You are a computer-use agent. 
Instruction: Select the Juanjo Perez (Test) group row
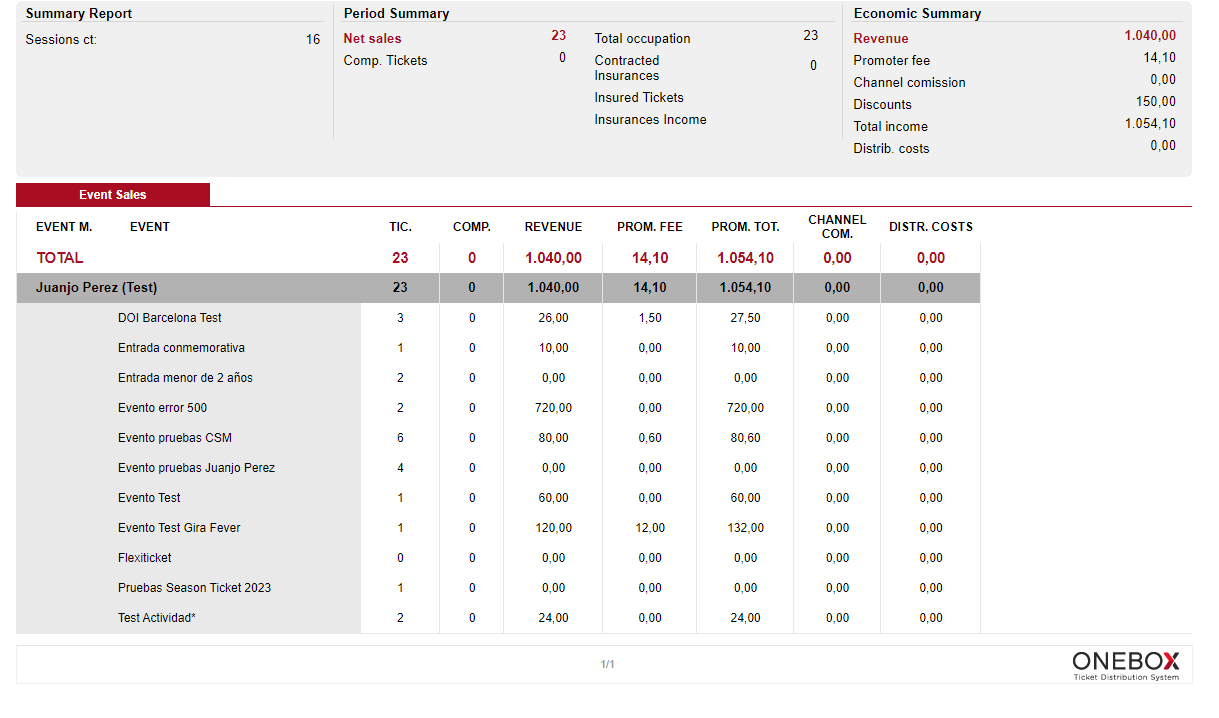pyautogui.click(x=97, y=288)
